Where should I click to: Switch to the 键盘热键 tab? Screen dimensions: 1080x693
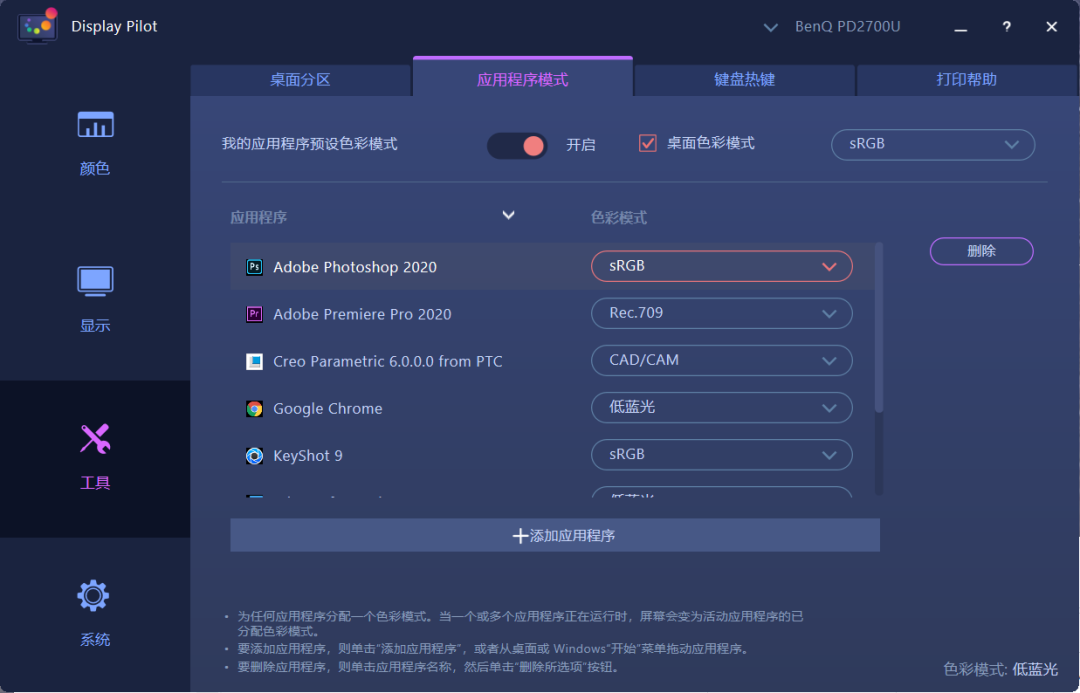pos(744,78)
